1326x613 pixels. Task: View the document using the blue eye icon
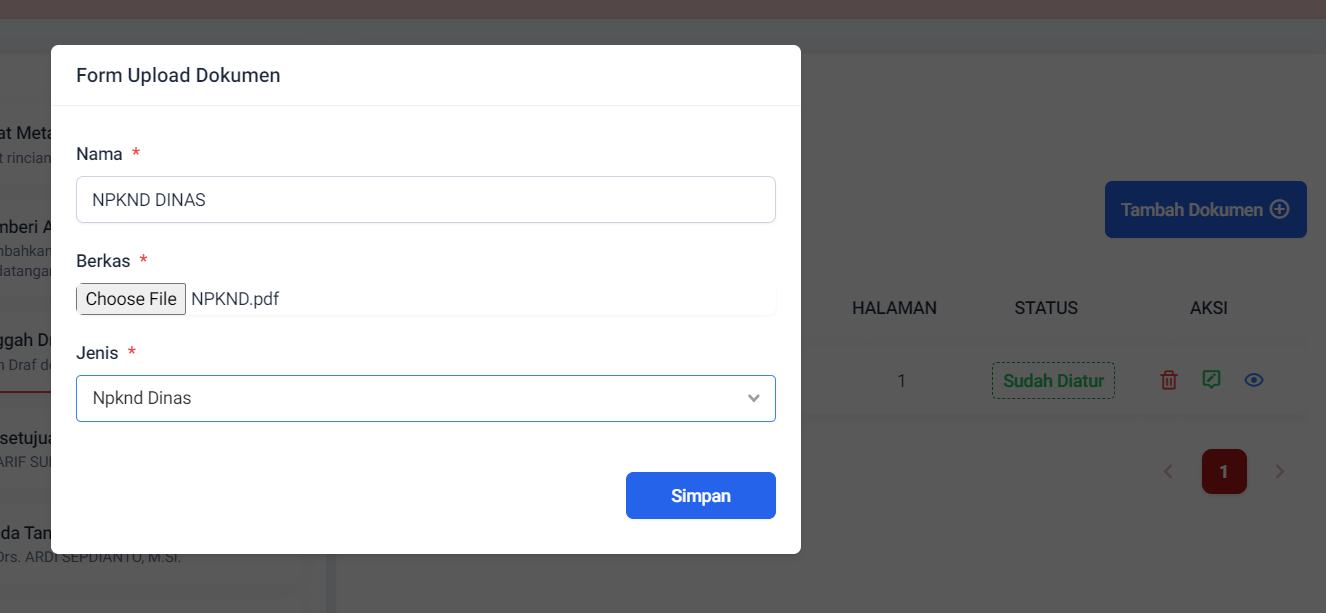[x=1254, y=380]
